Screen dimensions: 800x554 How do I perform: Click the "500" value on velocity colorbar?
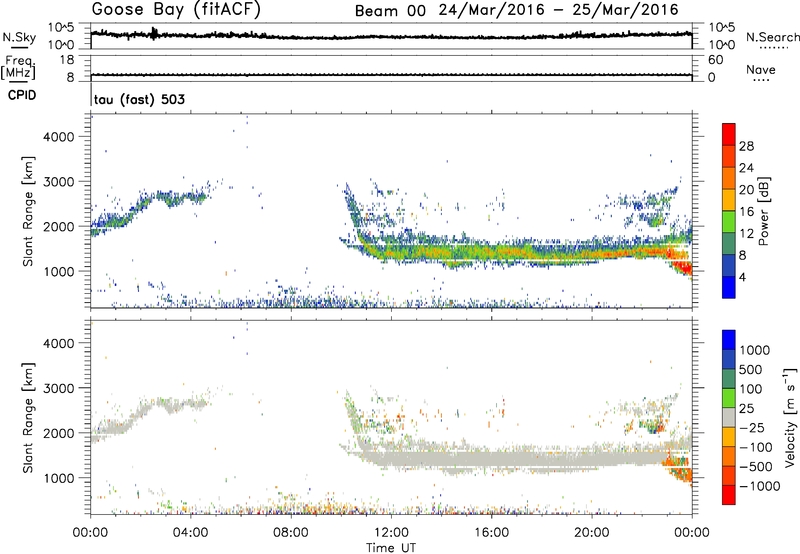[751, 370]
